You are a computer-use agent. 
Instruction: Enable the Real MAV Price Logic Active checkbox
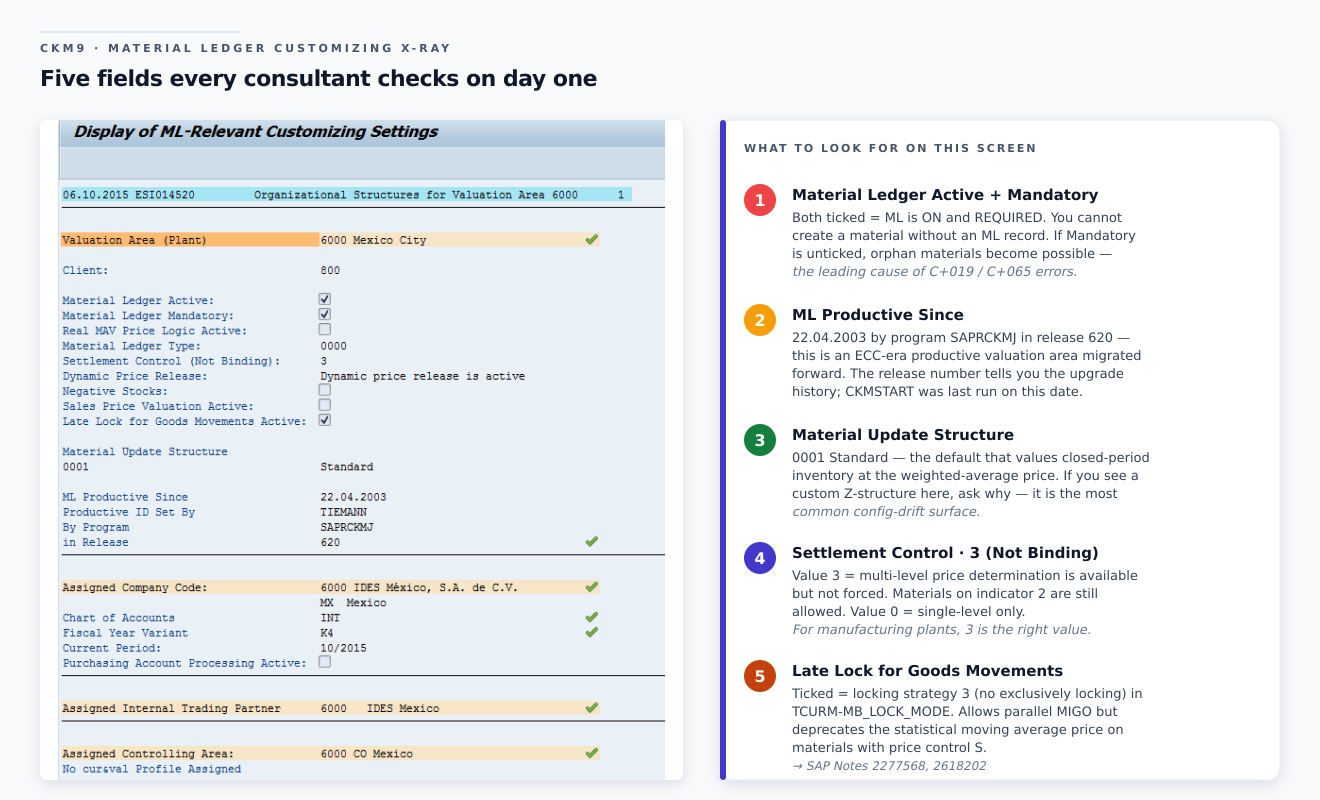[325, 329]
